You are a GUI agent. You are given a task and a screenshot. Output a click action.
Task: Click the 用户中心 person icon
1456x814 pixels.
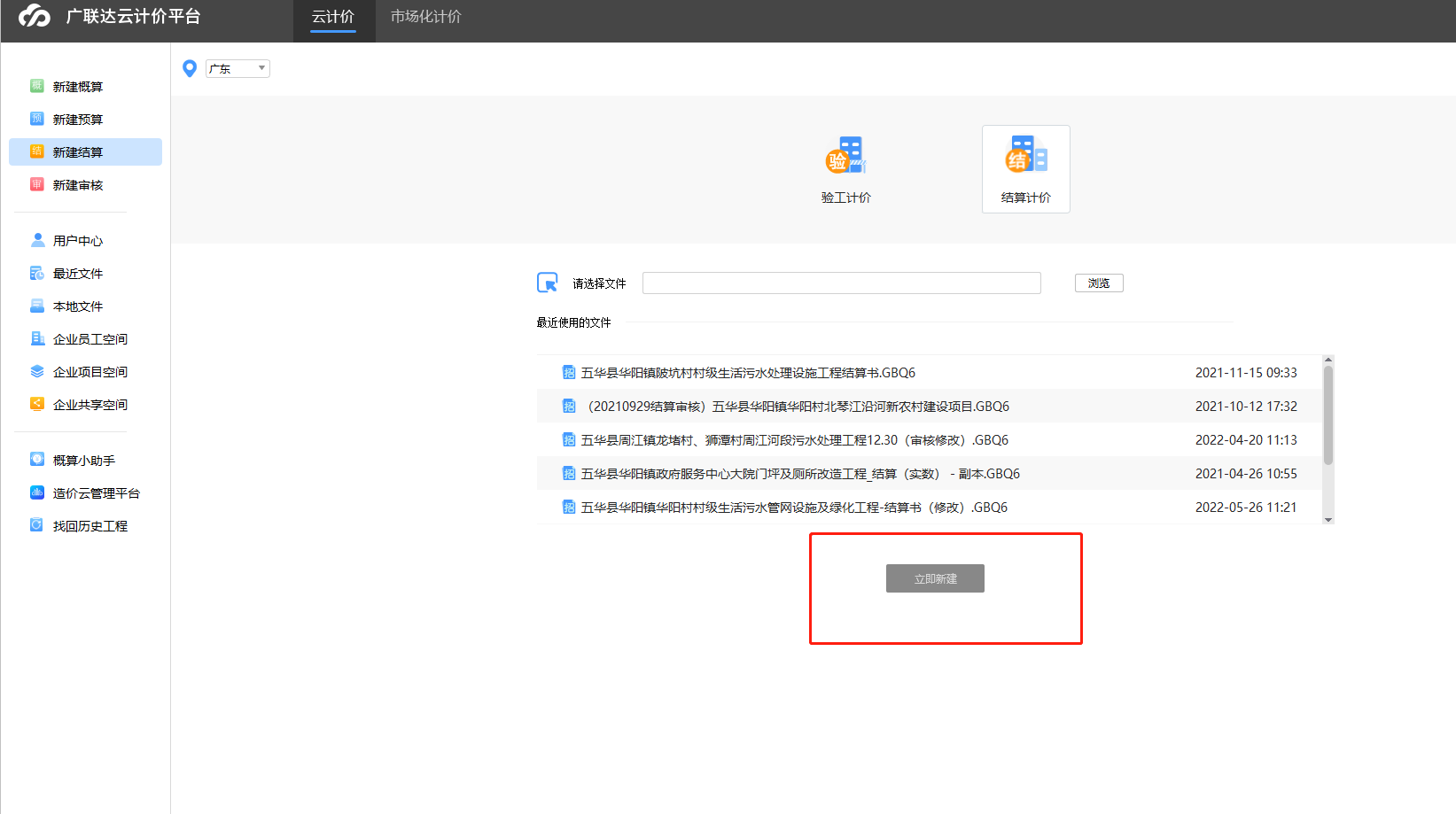[x=37, y=240]
